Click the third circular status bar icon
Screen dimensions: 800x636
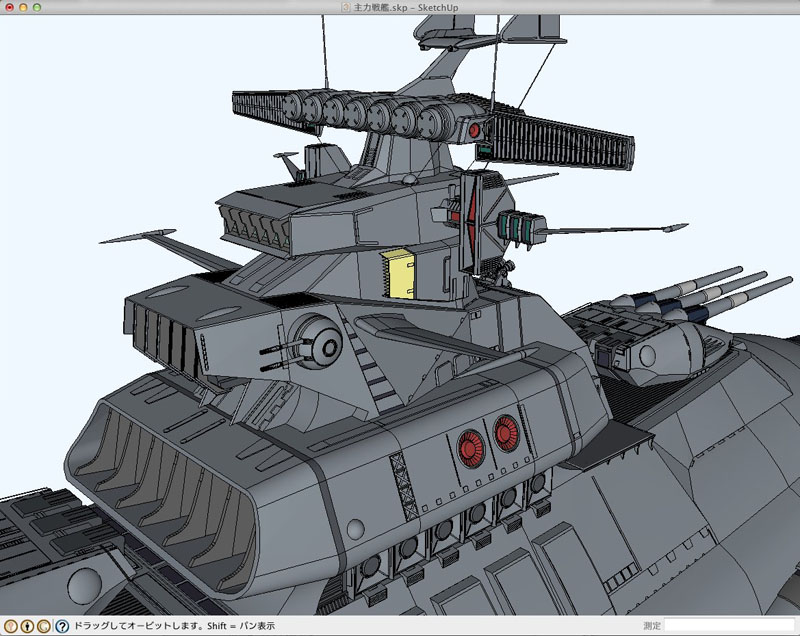click(x=44, y=626)
